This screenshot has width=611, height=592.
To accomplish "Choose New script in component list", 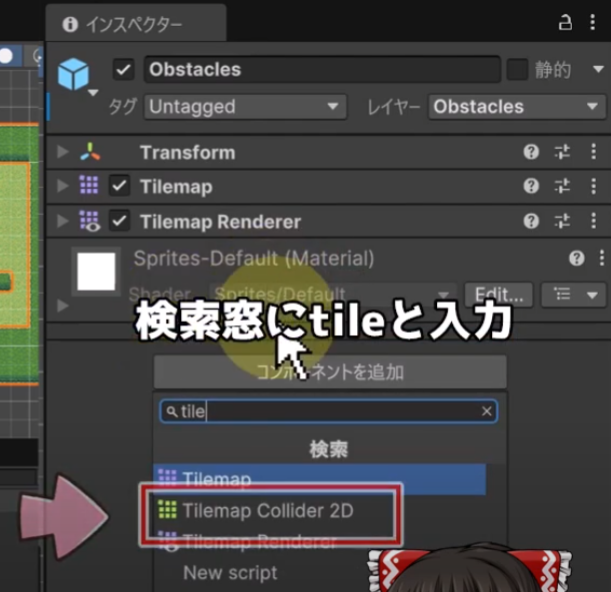I will pyautogui.click(x=230, y=573).
